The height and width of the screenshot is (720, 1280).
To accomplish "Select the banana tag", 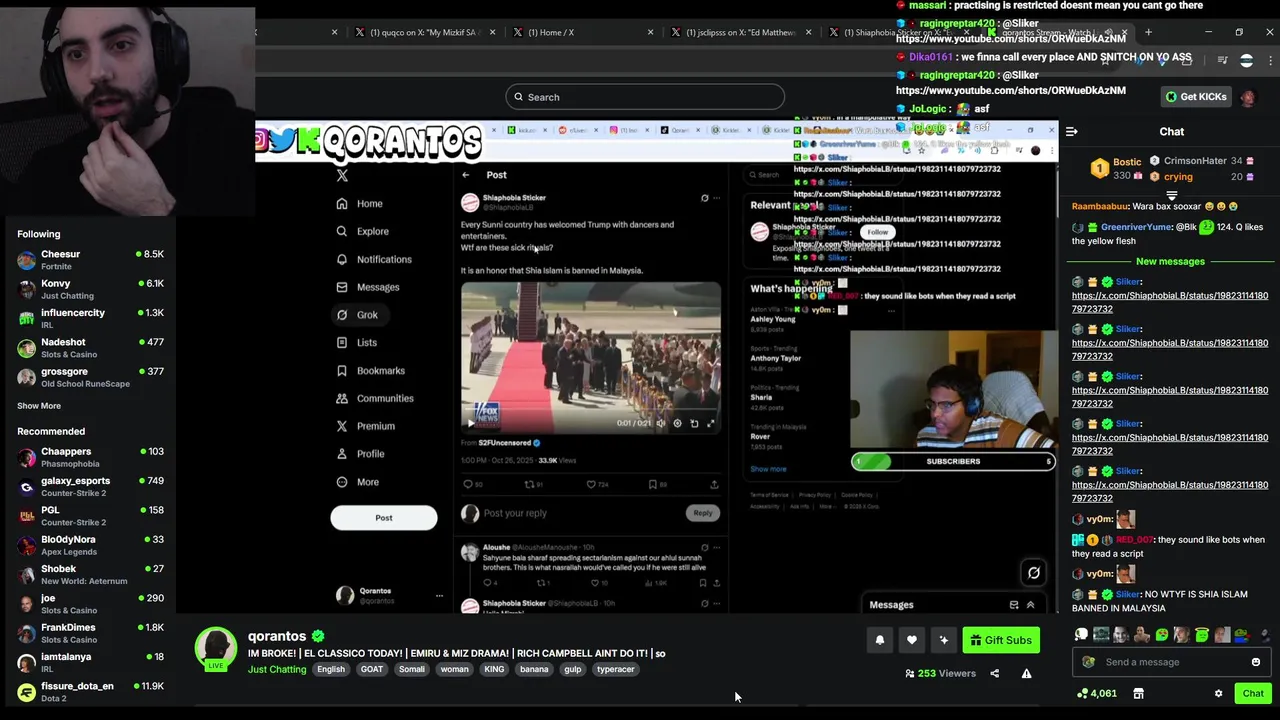I will click(x=534, y=669).
